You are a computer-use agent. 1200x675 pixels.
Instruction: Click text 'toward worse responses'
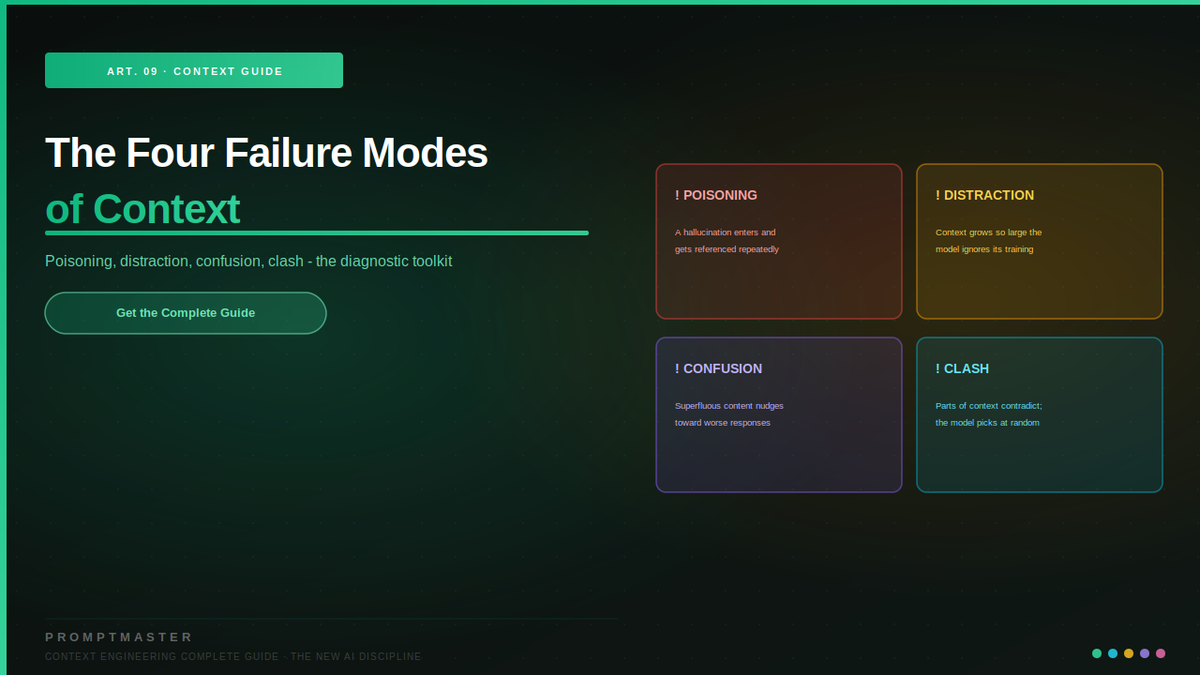[723, 423]
